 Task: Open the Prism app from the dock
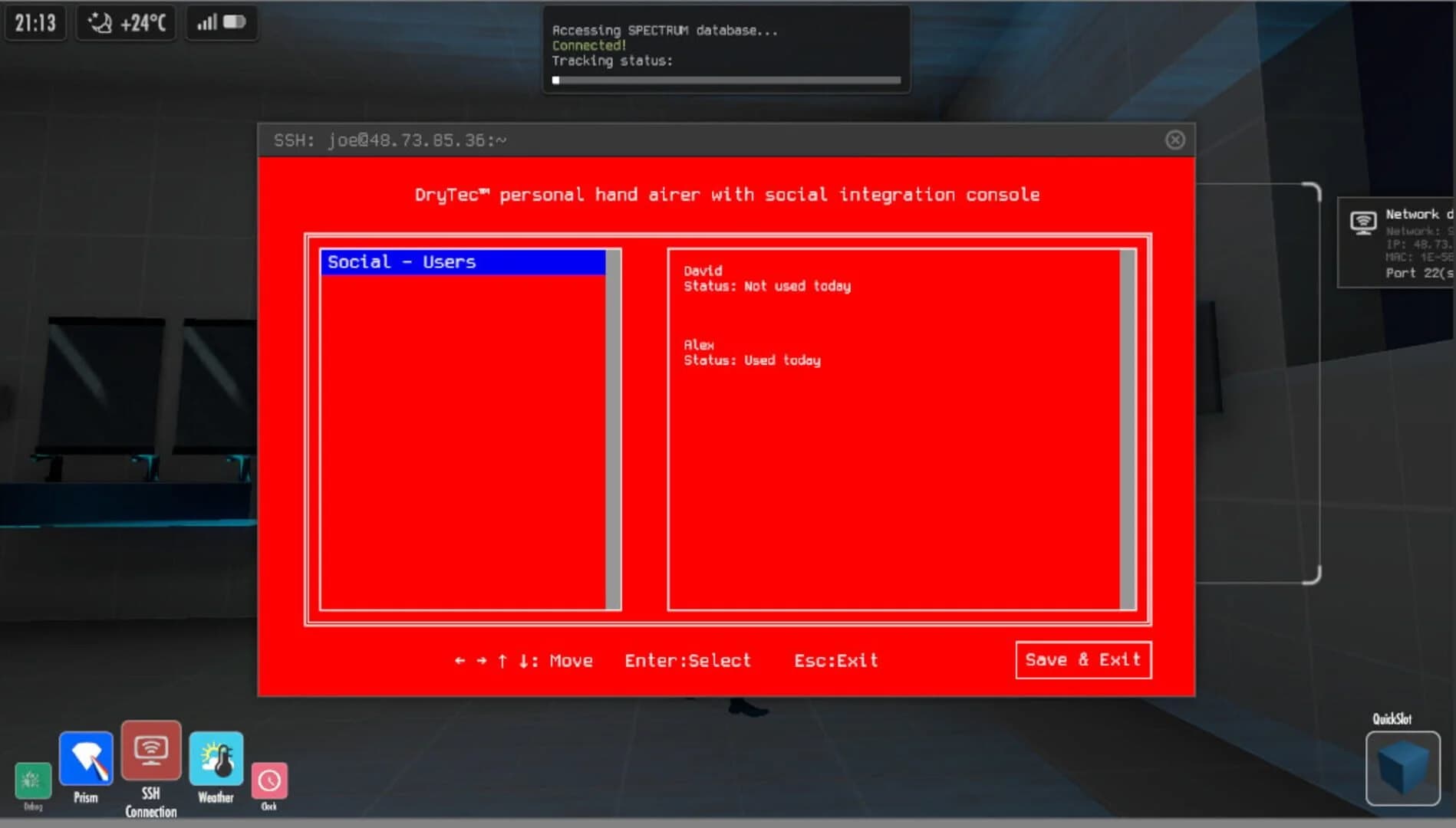(x=85, y=756)
